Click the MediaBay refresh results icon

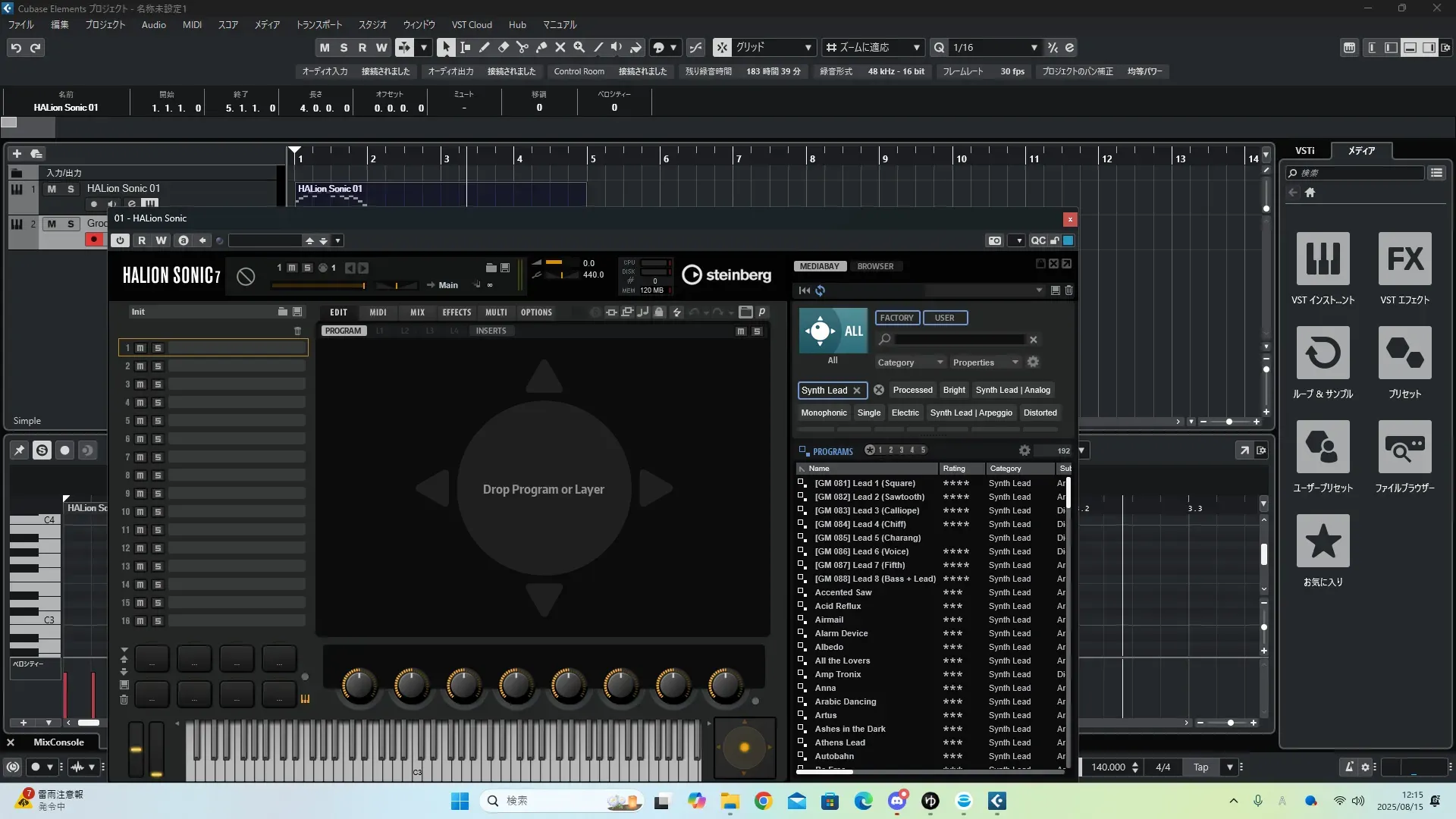[x=821, y=290]
